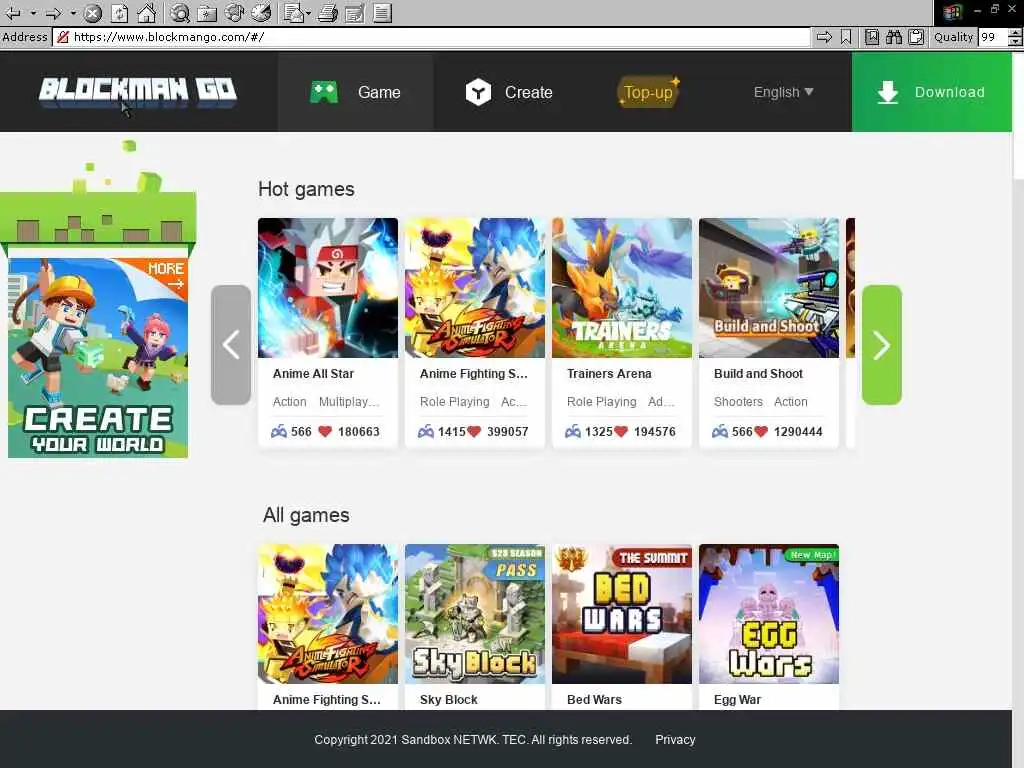Open the Egg Wars game thumbnail

pyautogui.click(x=769, y=614)
